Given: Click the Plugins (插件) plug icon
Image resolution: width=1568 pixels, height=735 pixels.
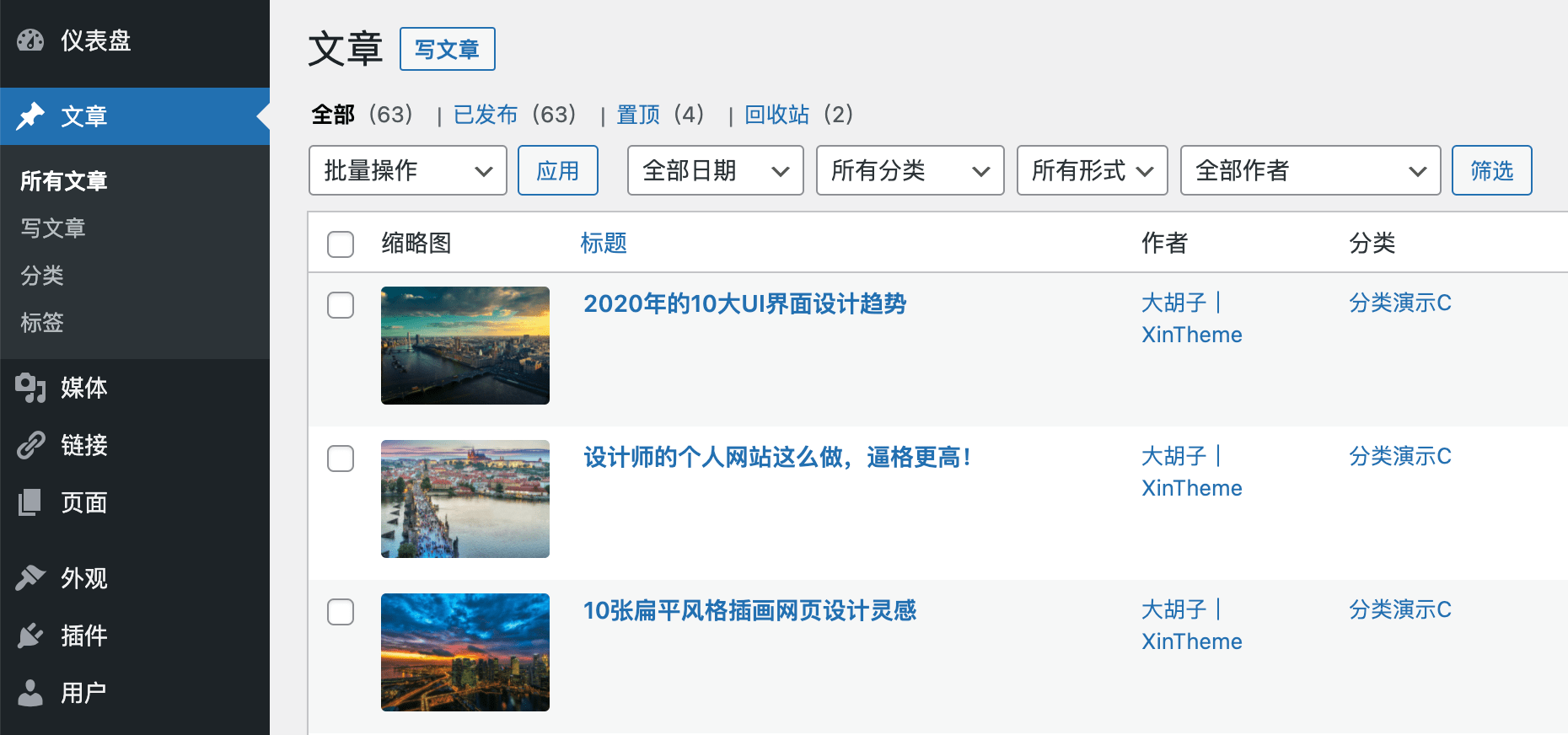Looking at the screenshot, I should [30, 636].
